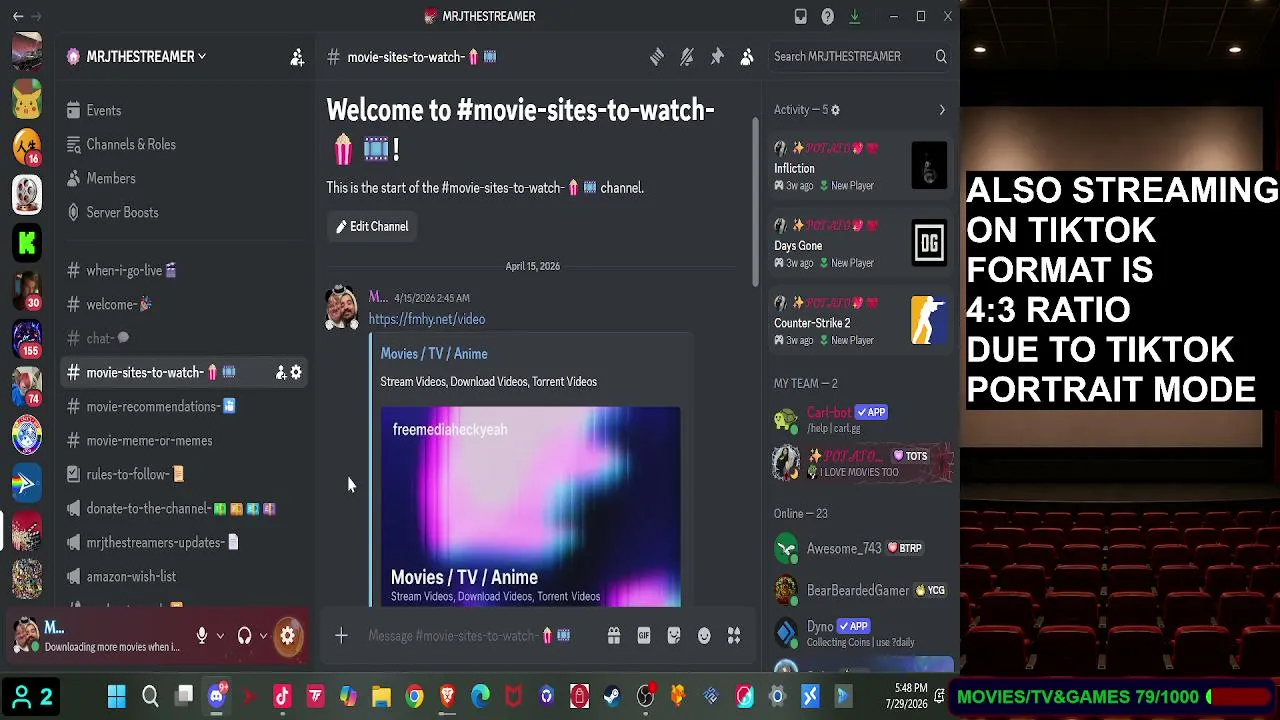Launch Google Chrome from the taskbar
Image resolution: width=1280 pixels, height=720 pixels.
pyautogui.click(x=414, y=696)
